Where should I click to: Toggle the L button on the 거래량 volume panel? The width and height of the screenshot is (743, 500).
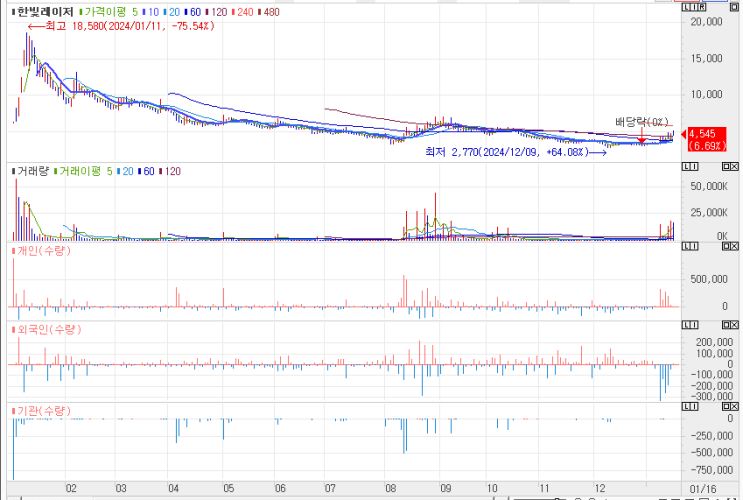[x=687, y=167]
